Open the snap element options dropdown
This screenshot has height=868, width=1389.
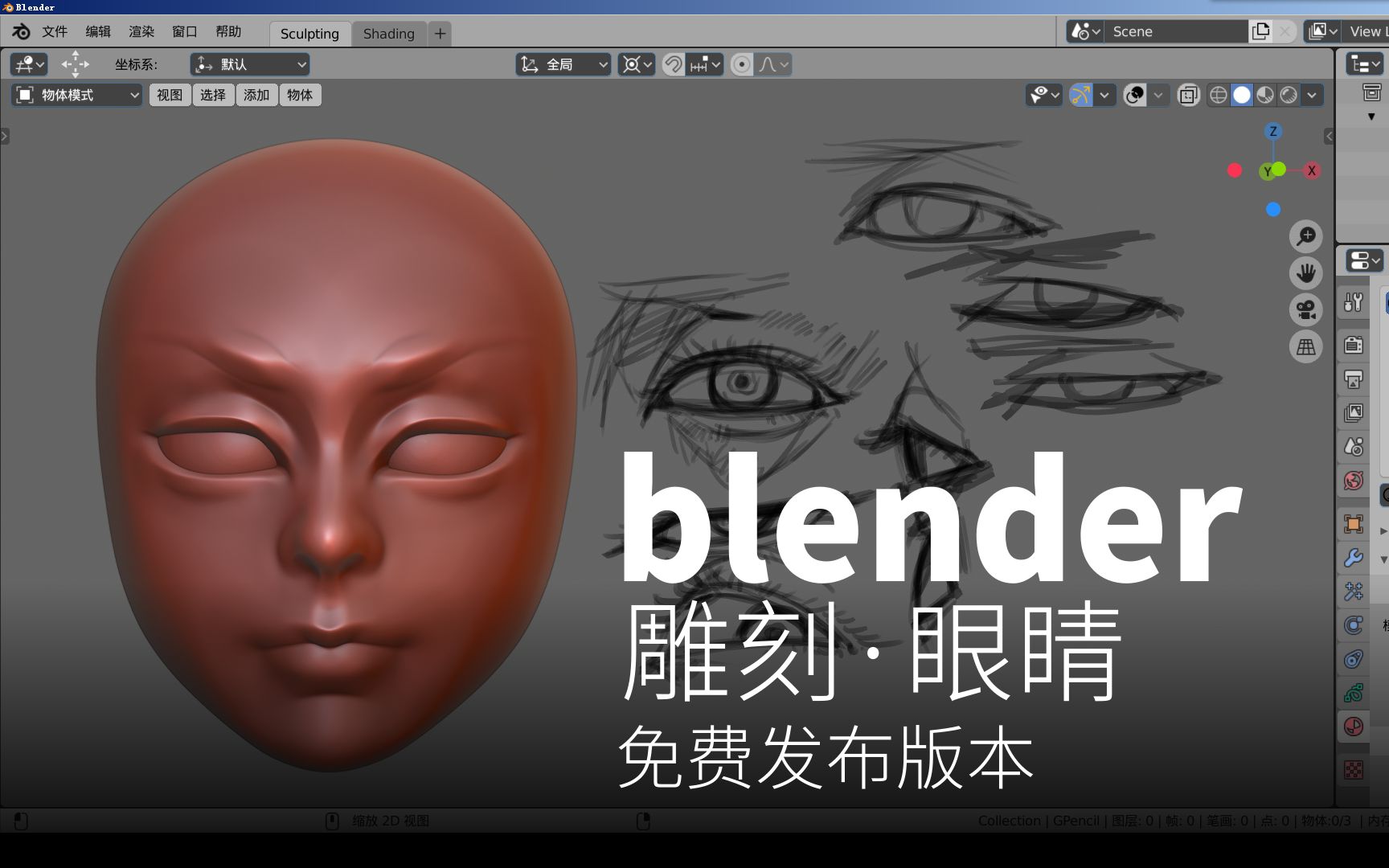[x=706, y=64]
